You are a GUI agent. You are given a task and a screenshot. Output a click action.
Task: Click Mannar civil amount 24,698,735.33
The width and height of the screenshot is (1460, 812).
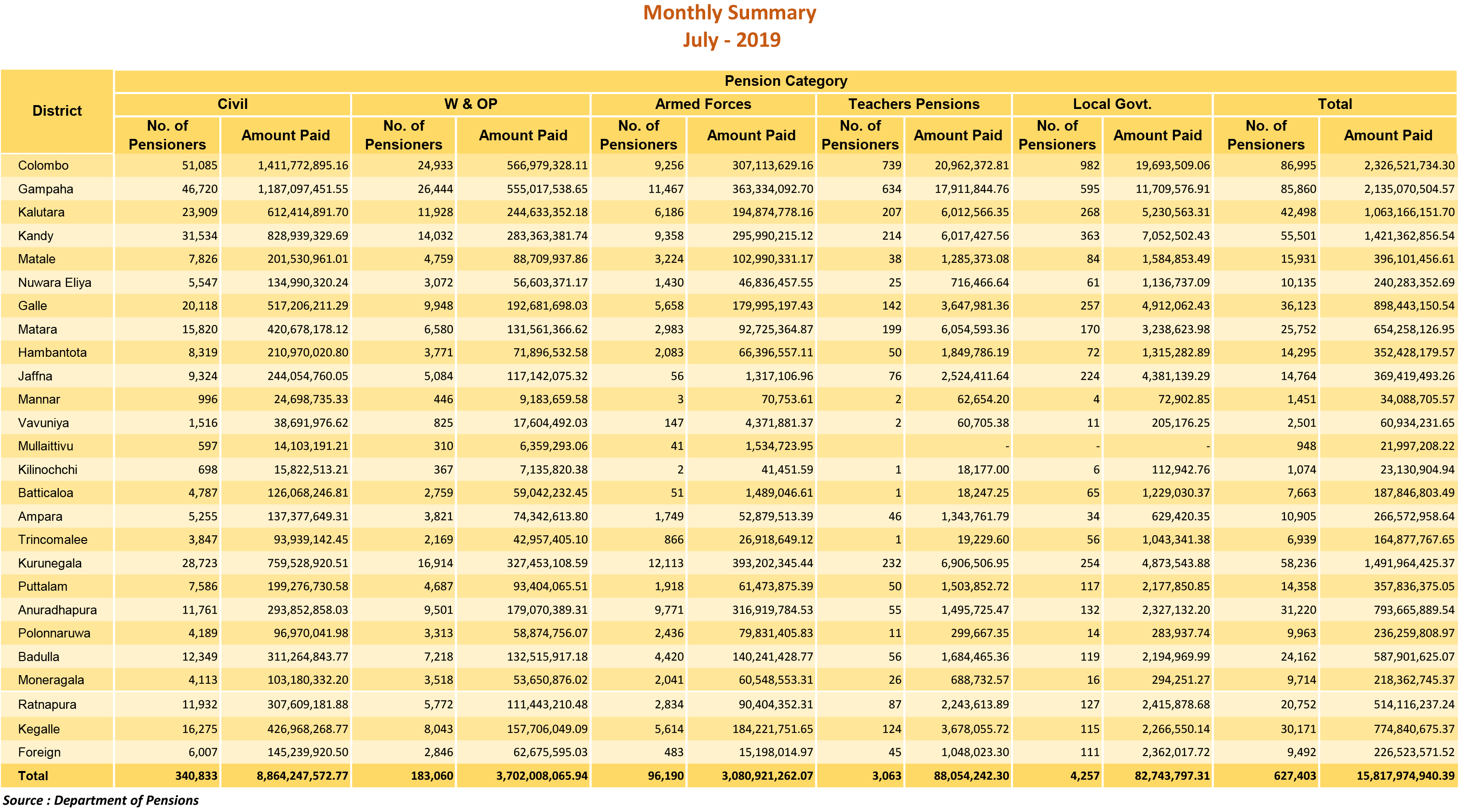[x=311, y=399]
